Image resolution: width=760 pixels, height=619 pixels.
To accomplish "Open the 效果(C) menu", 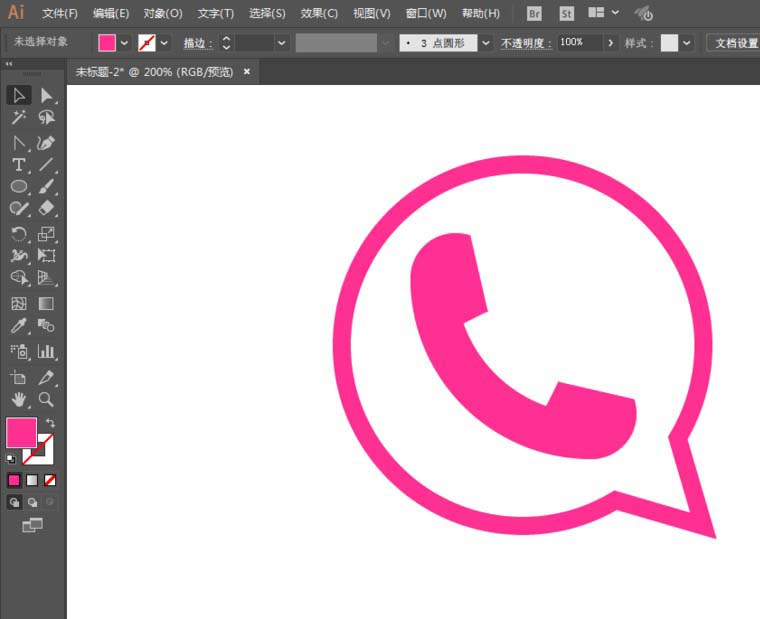I will pyautogui.click(x=319, y=14).
